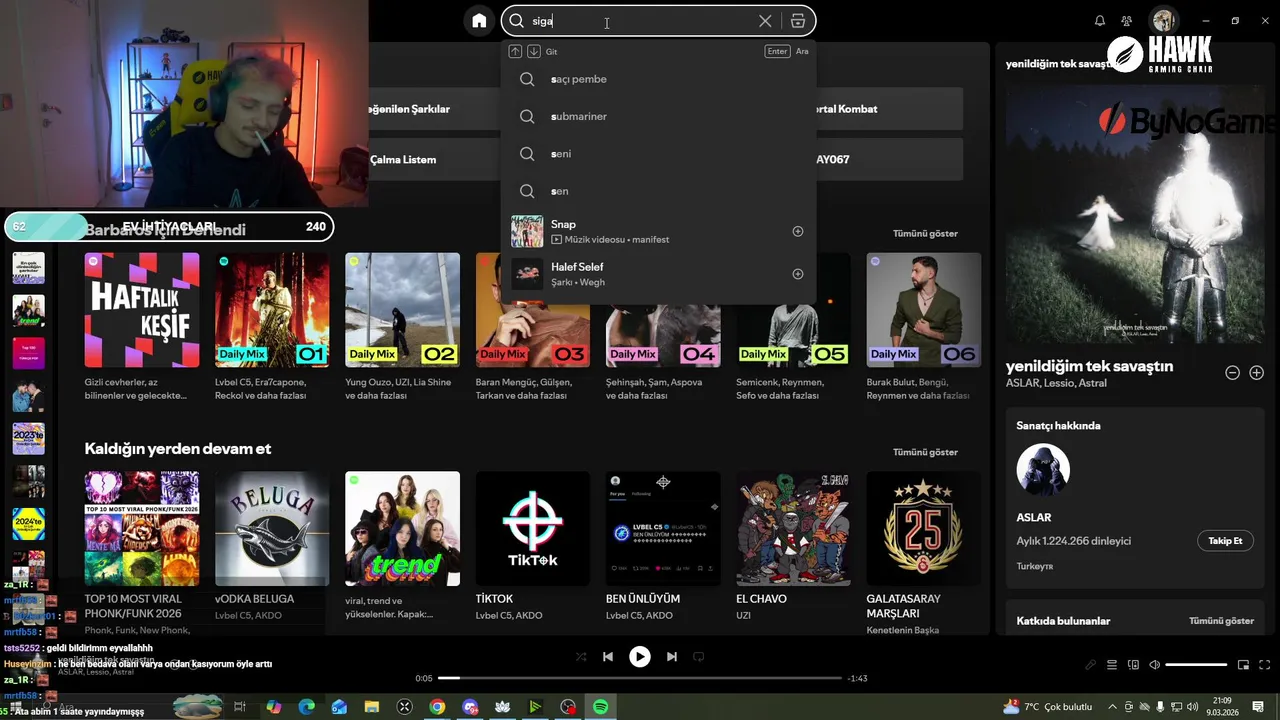Open the Haftalık Keşif playlist cover
The image size is (1280, 720).
point(142,310)
